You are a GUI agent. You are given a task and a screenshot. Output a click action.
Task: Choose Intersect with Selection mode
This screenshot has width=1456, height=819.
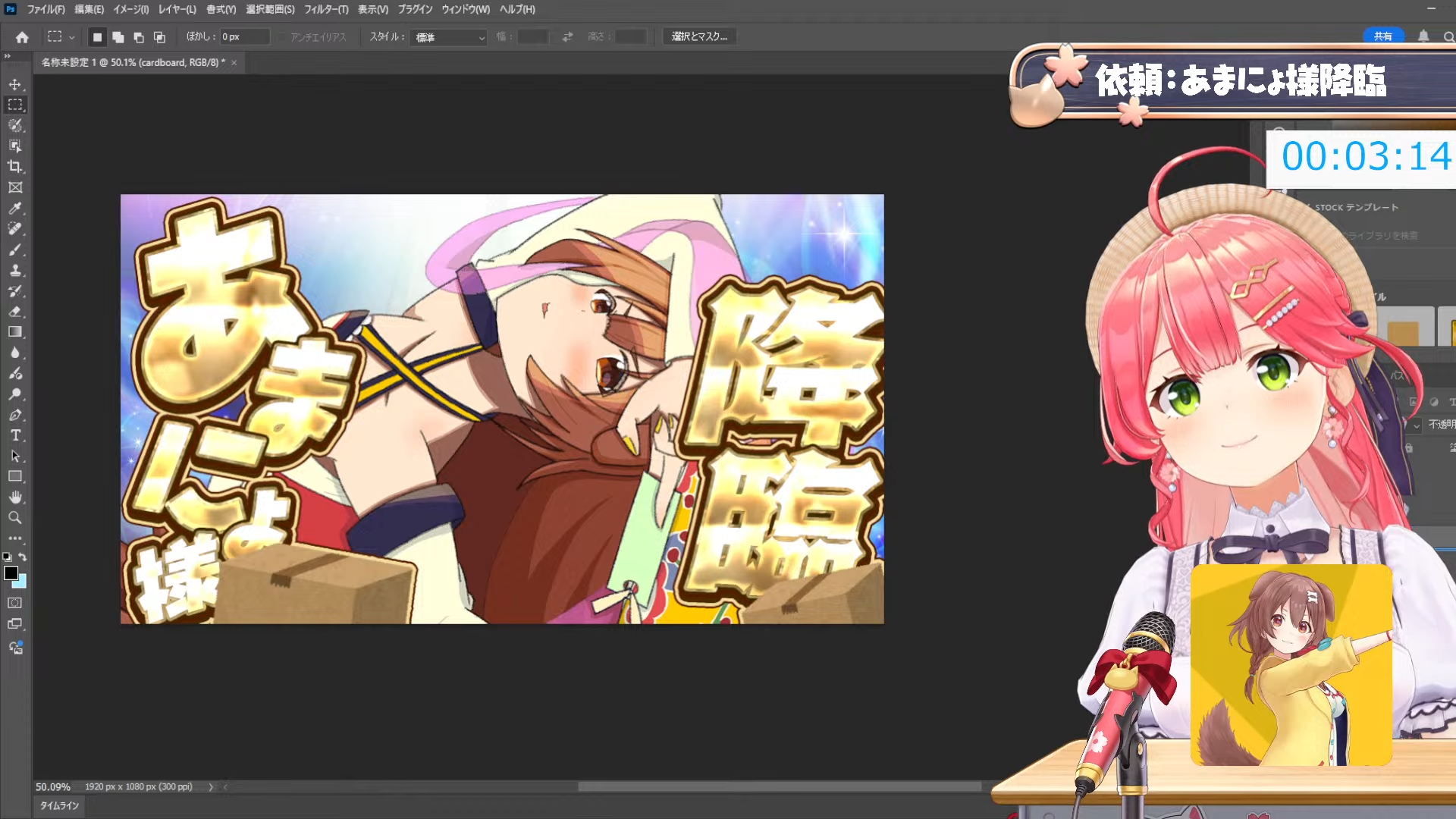coord(159,37)
